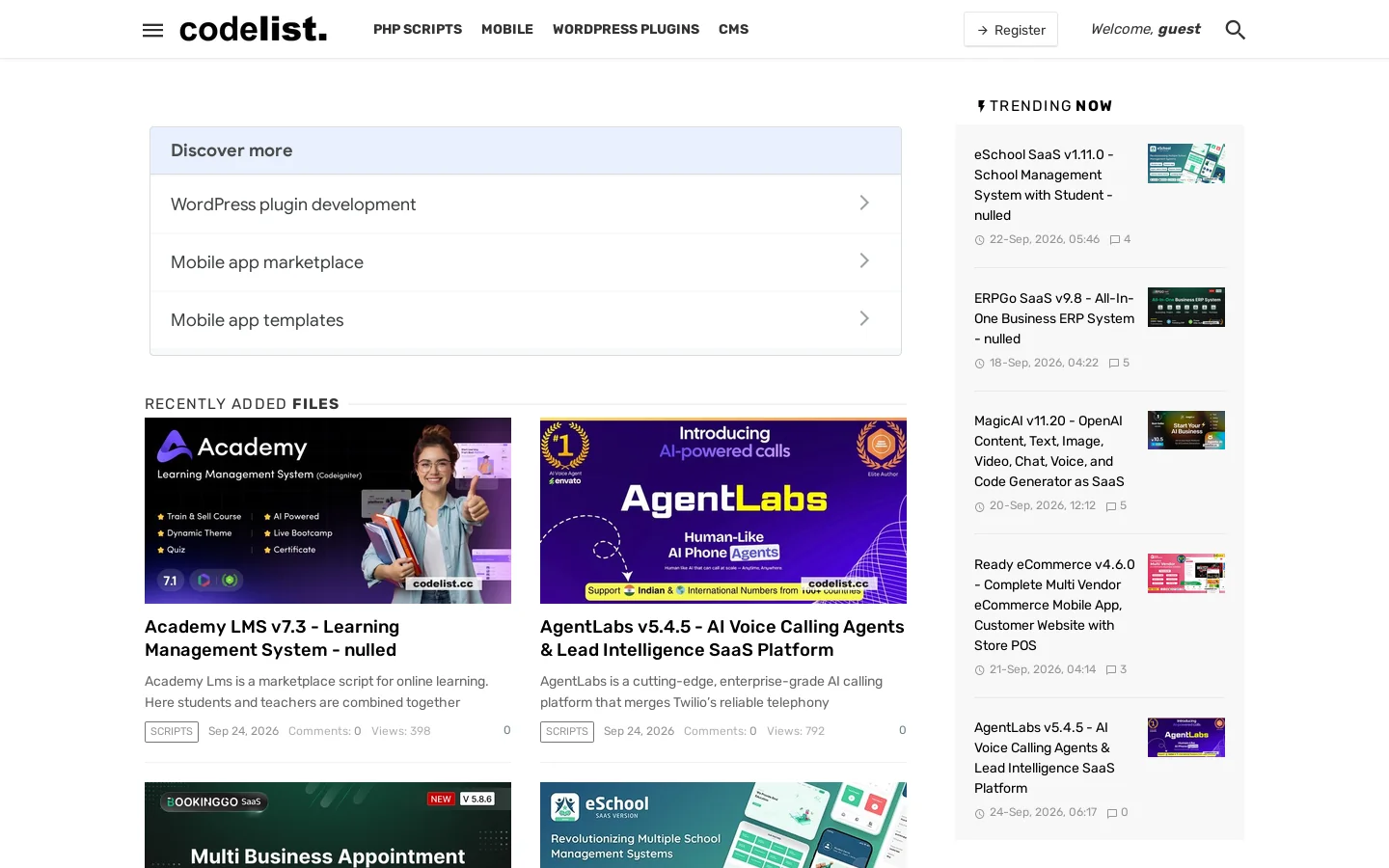1389x868 pixels.
Task: Click the AgentLabs description excerpt
Action: click(x=711, y=692)
